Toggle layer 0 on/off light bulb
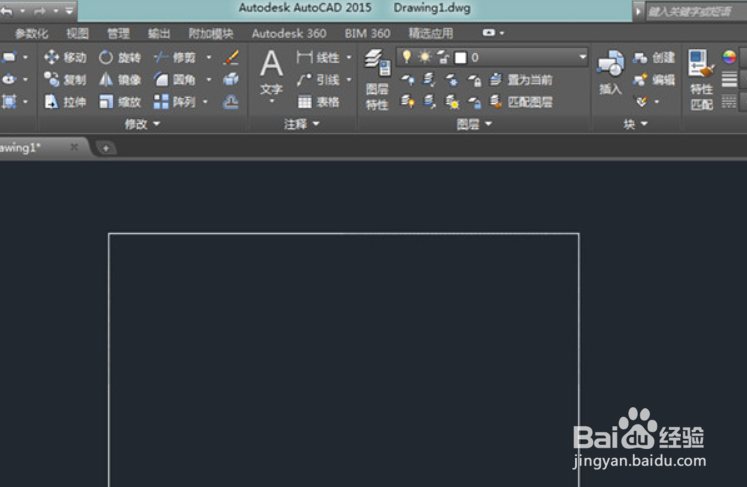 click(406, 57)
